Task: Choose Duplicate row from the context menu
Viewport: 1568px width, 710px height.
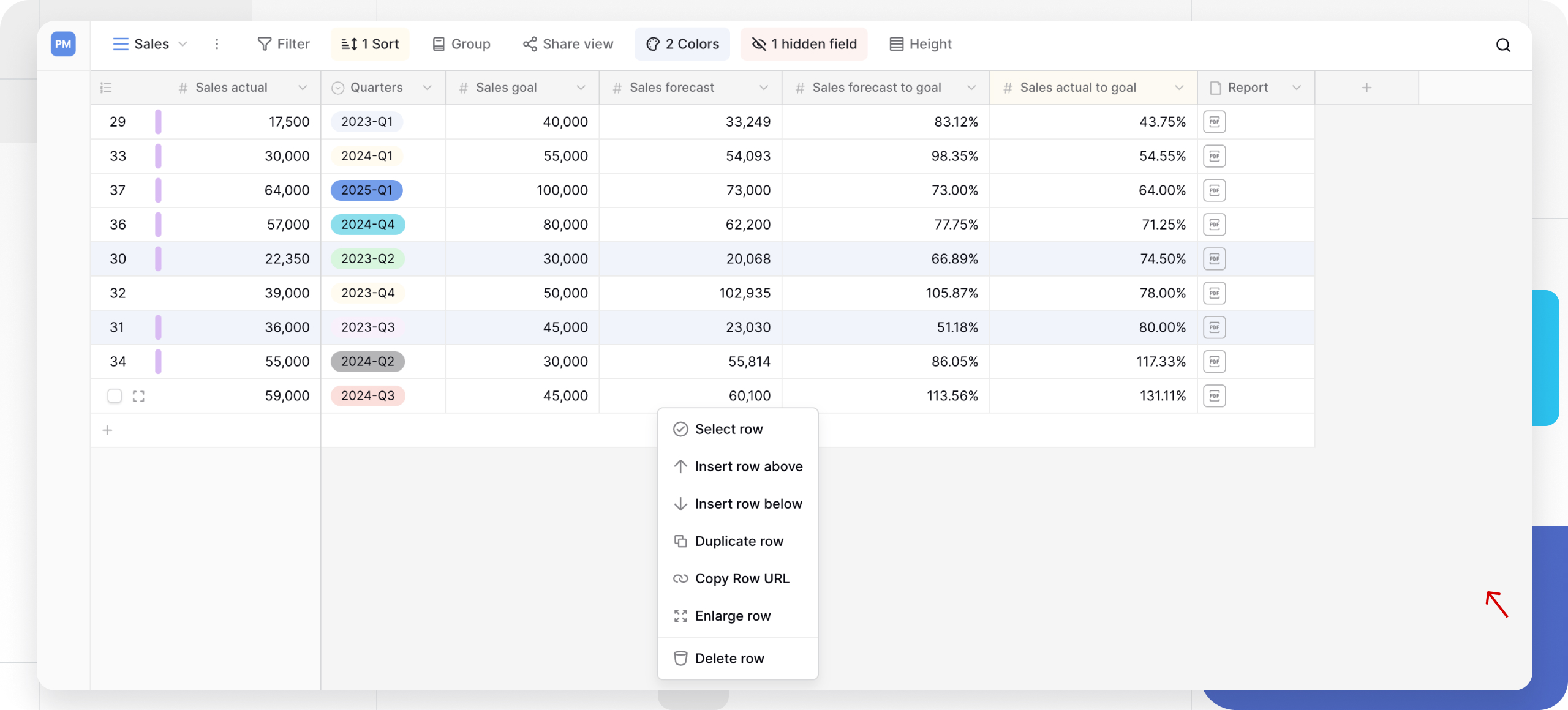Action: pyautogui.click(x=739, y=540)
